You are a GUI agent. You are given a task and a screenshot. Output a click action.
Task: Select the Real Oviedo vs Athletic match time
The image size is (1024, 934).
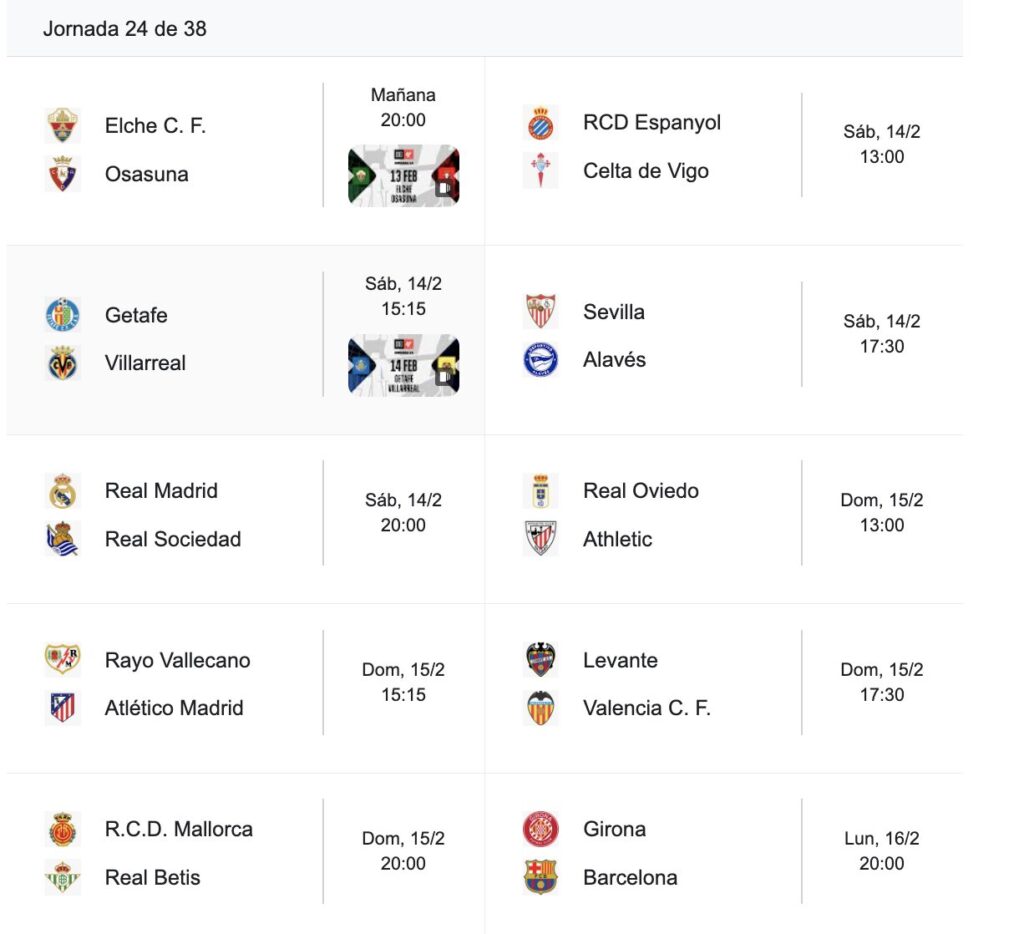[x=881, y=512]
